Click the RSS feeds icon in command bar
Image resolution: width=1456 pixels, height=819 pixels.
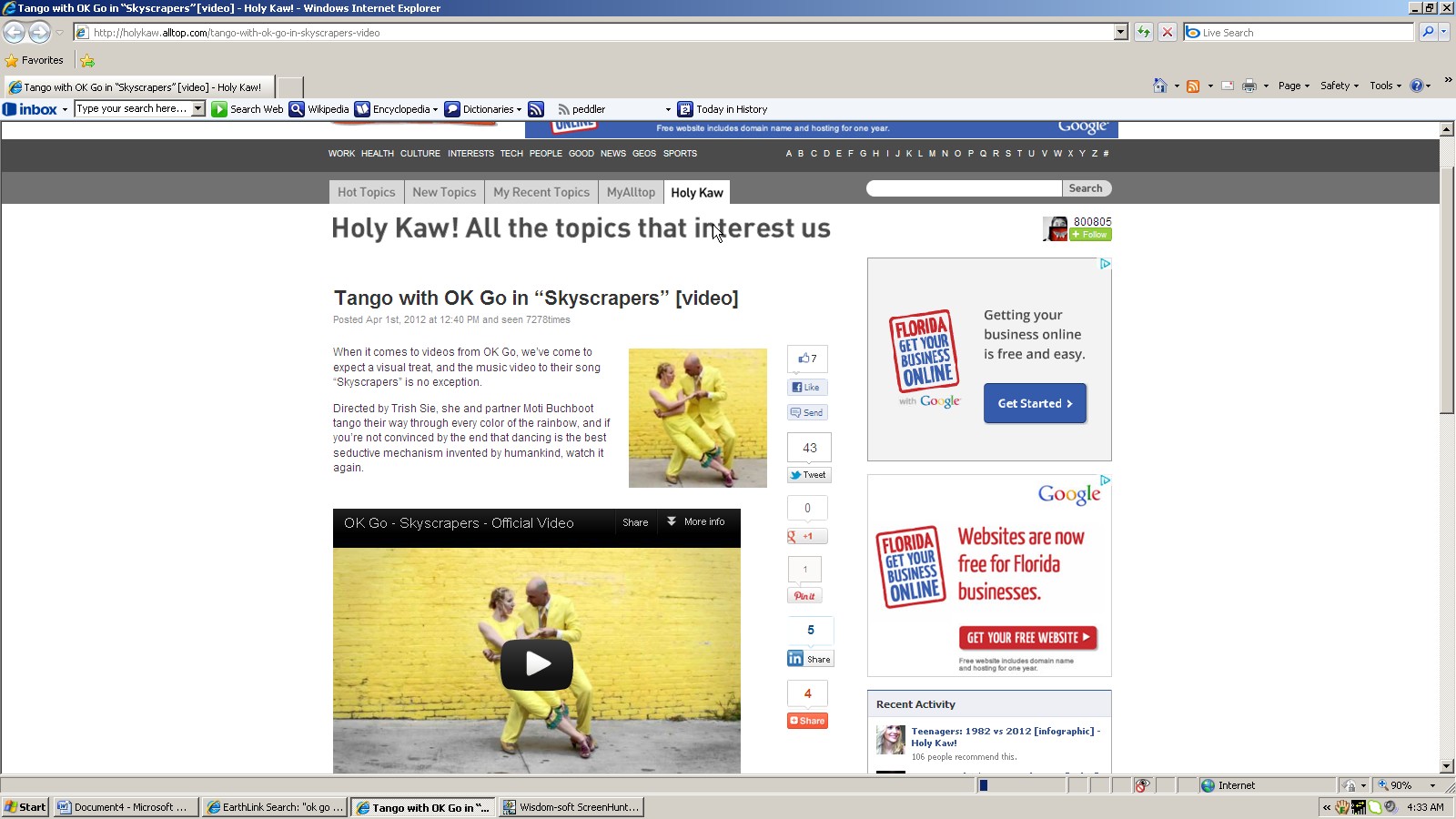pyautogui.click(x=1193, y=86)
